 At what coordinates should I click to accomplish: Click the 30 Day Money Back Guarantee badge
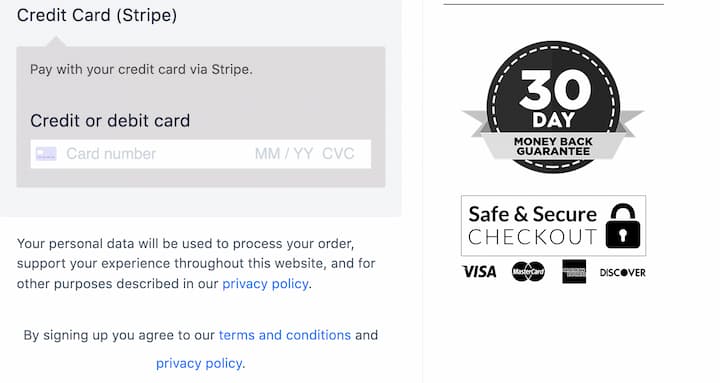pyautogui.click(x=553, y=107)
